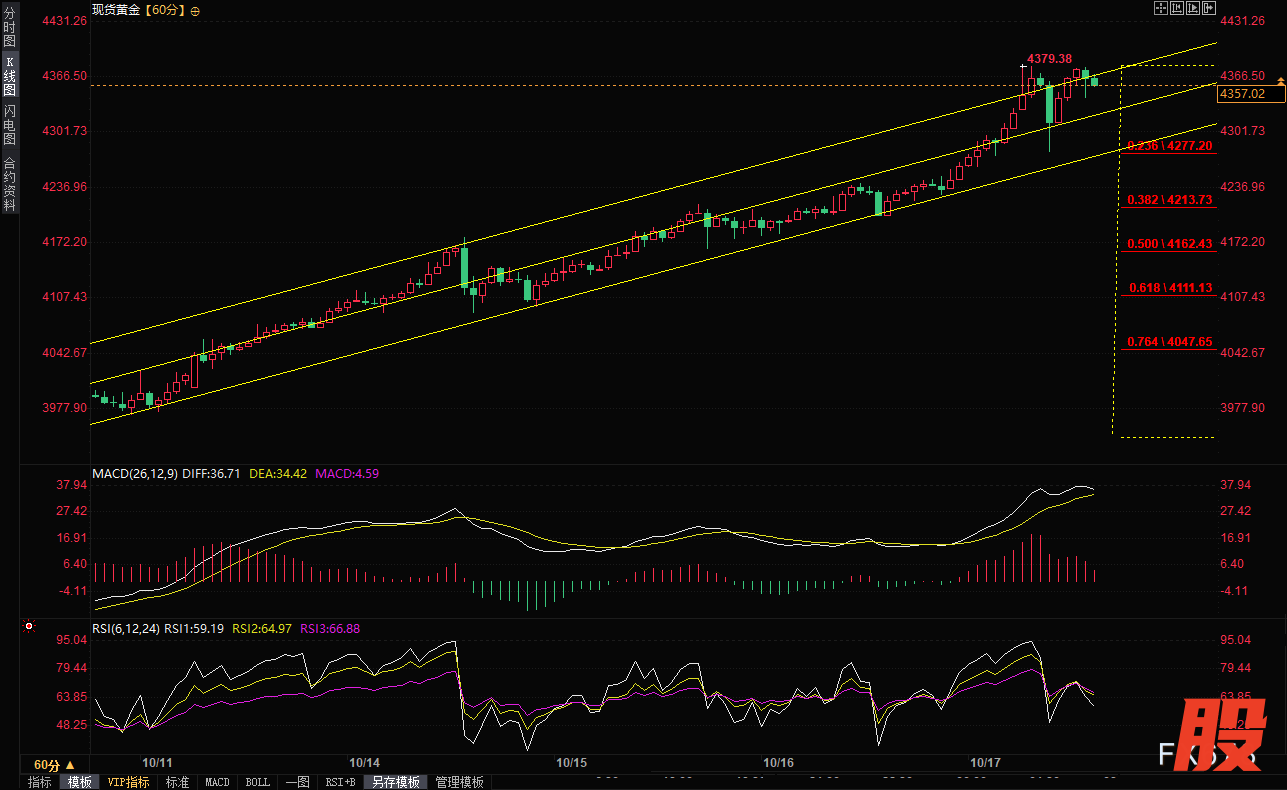
Task: Click the circled plus icon beside 现货黄金 title
Action: (x=194, y=11)
